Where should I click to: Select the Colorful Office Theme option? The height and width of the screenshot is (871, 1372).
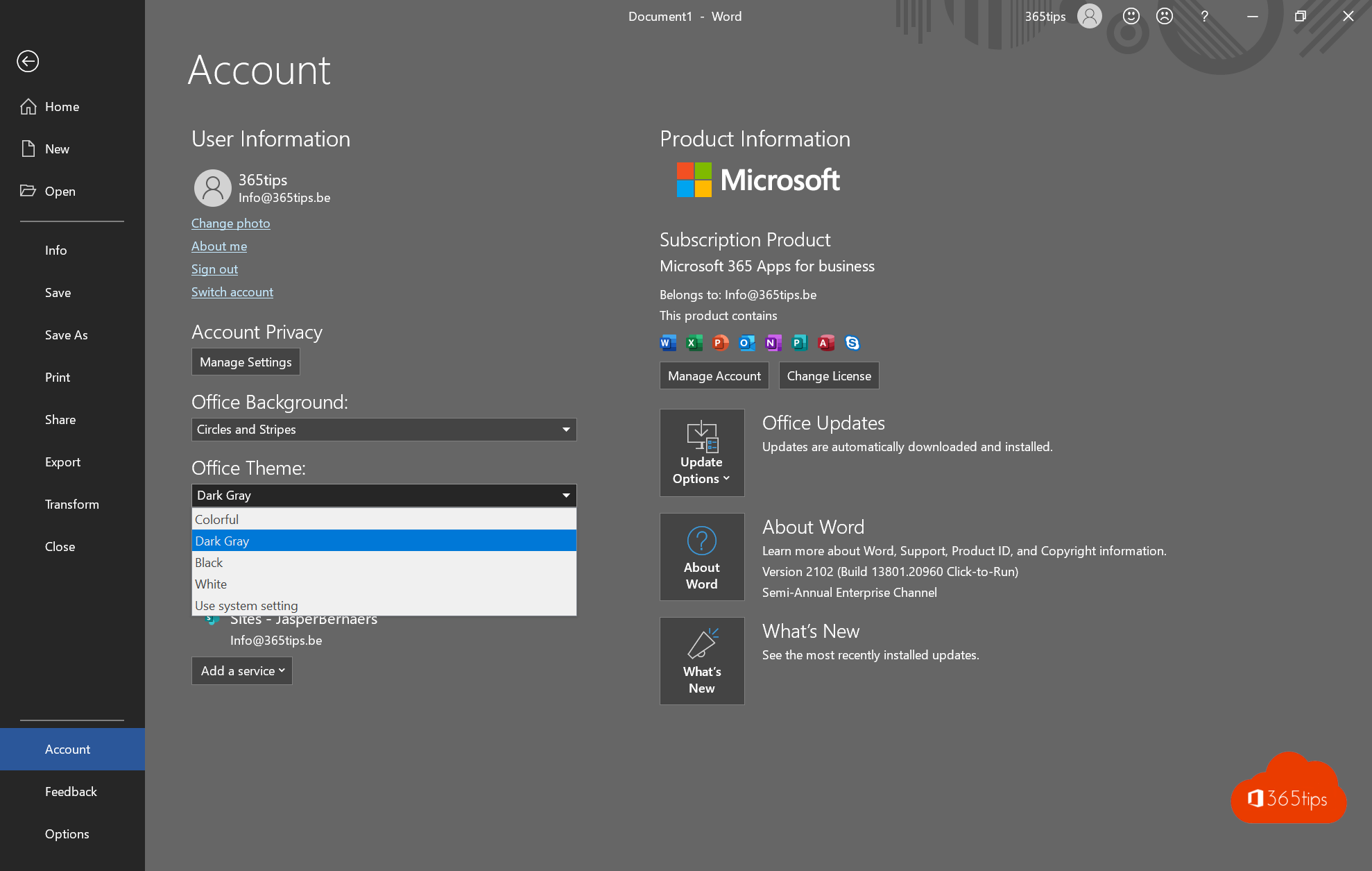click(x=383, y=518)
